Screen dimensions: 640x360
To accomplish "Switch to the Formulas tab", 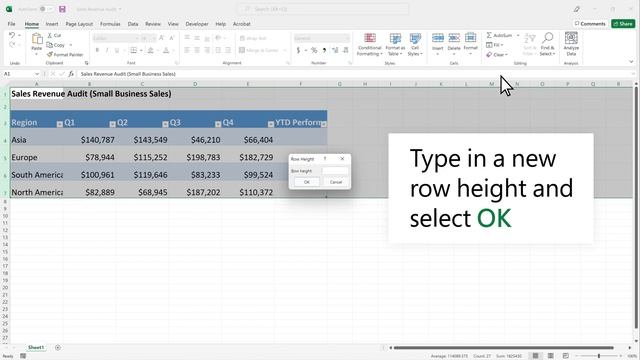I will pyautogui.click(x=110, y=24).
